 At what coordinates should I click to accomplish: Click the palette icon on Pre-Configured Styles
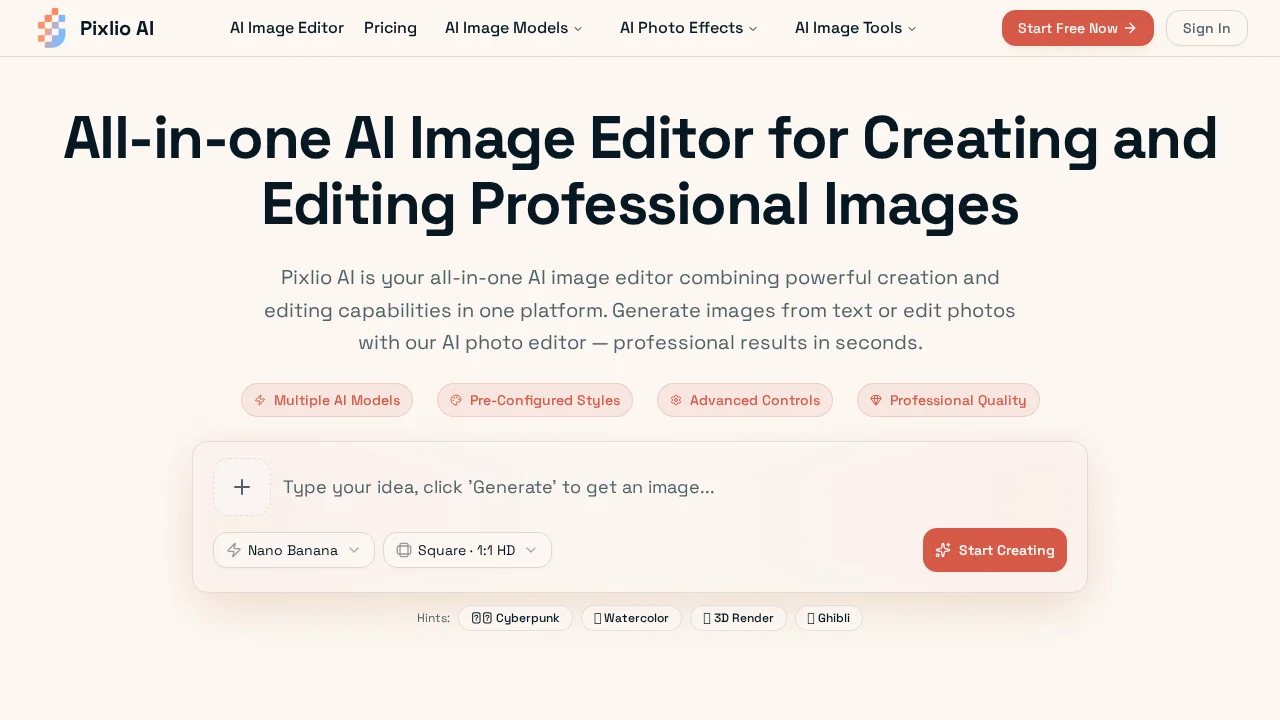(456, 400)
